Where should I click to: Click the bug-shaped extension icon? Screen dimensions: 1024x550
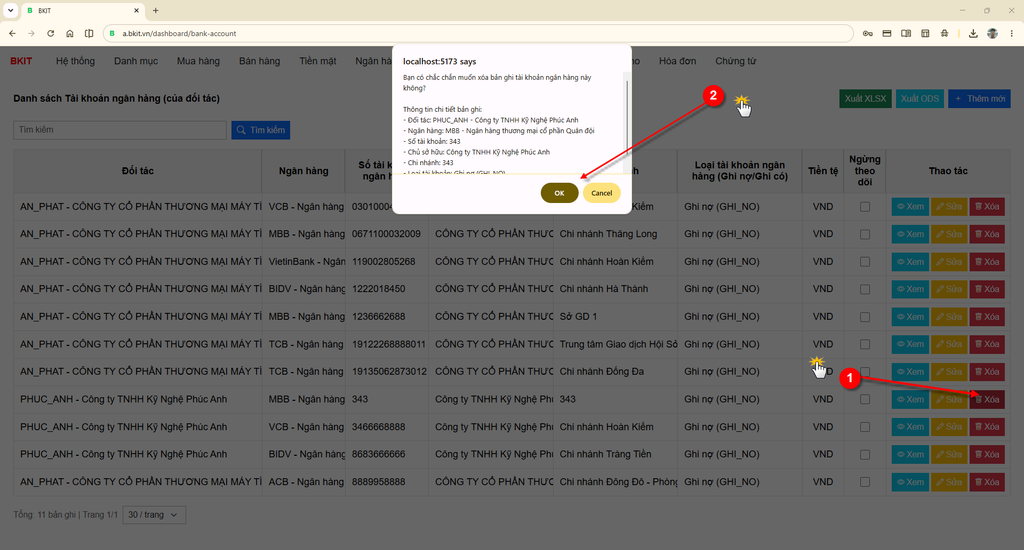click(944, 33)
